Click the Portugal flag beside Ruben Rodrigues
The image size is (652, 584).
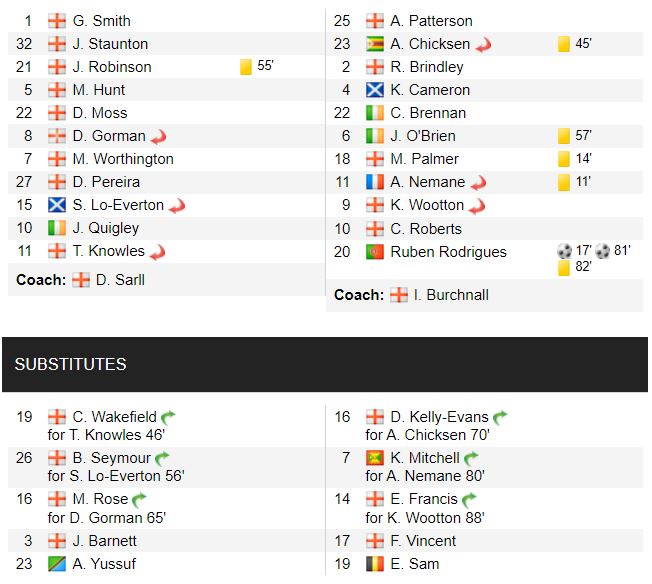[375, 252]
